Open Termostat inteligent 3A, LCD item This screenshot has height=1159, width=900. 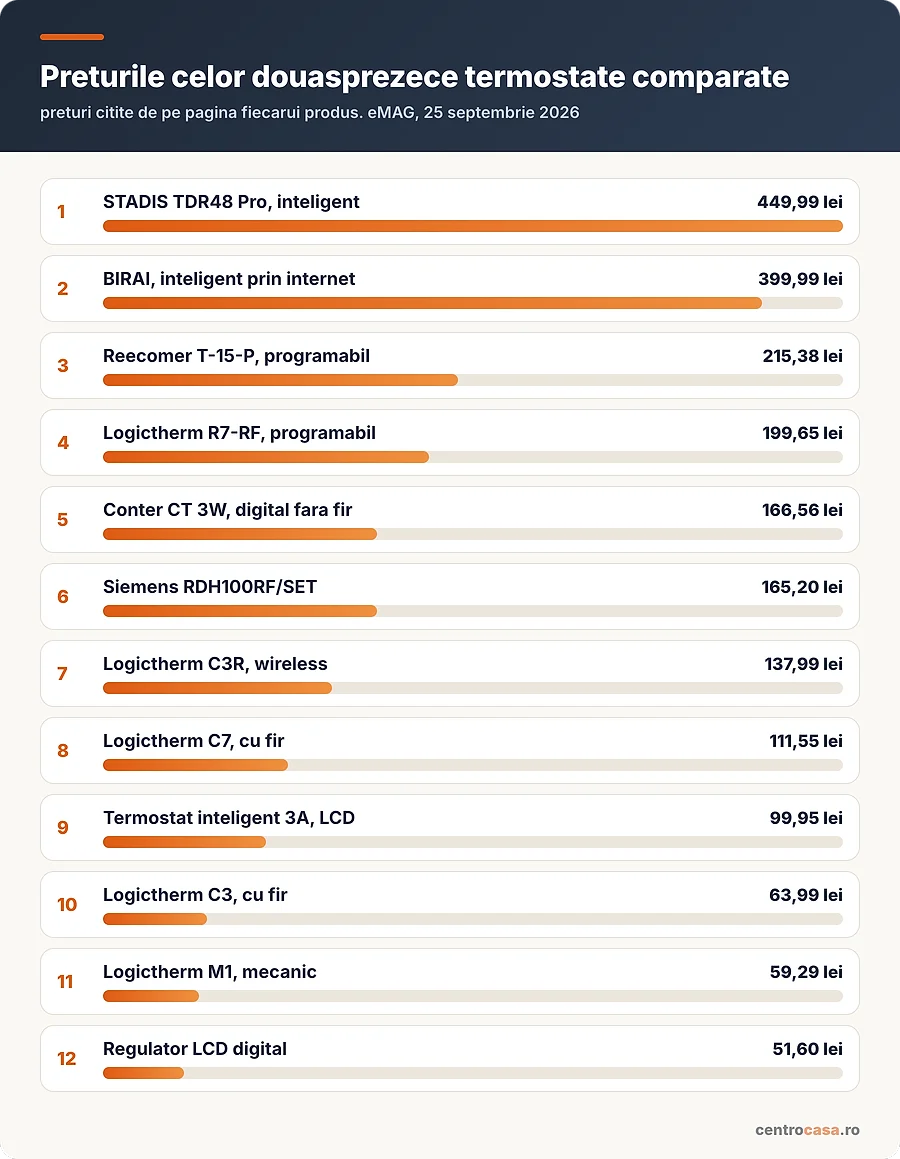(449, 827)
